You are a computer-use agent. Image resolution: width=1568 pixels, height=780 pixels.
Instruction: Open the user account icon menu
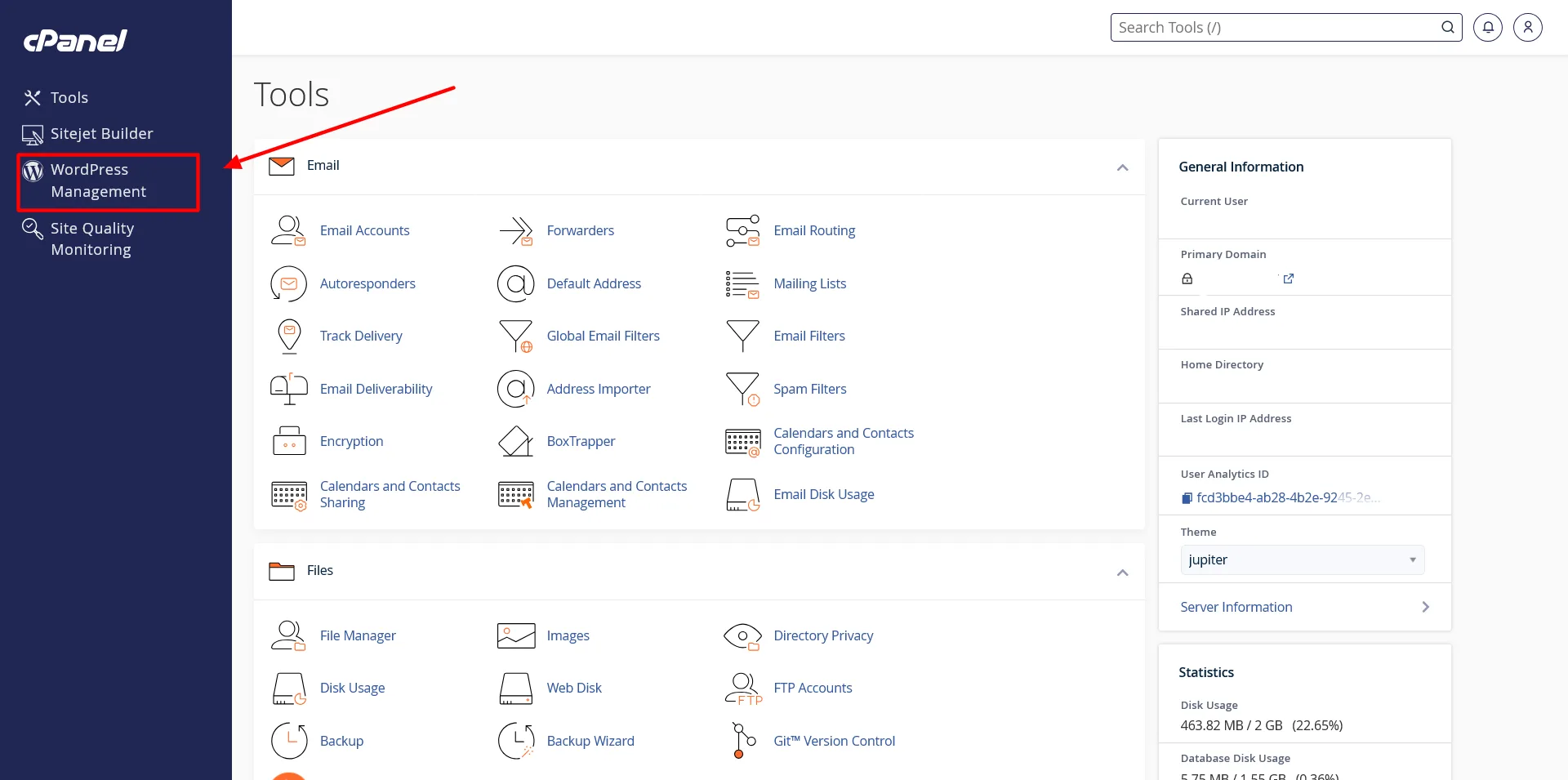[1527, 27]
